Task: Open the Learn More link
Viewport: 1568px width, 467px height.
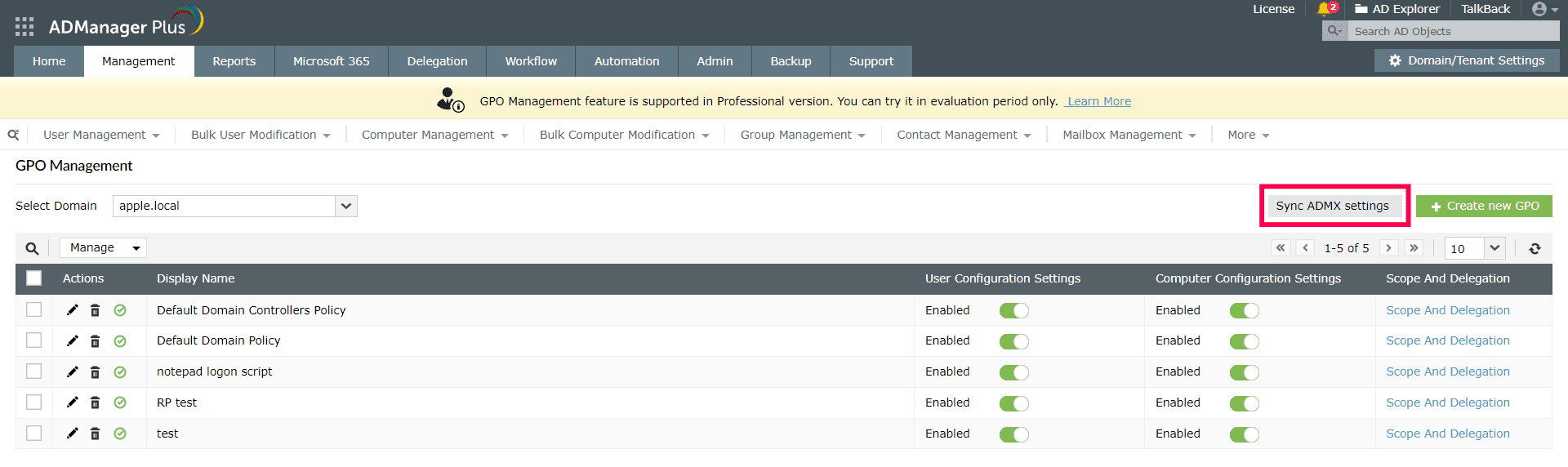Action: pos(1098,101)
